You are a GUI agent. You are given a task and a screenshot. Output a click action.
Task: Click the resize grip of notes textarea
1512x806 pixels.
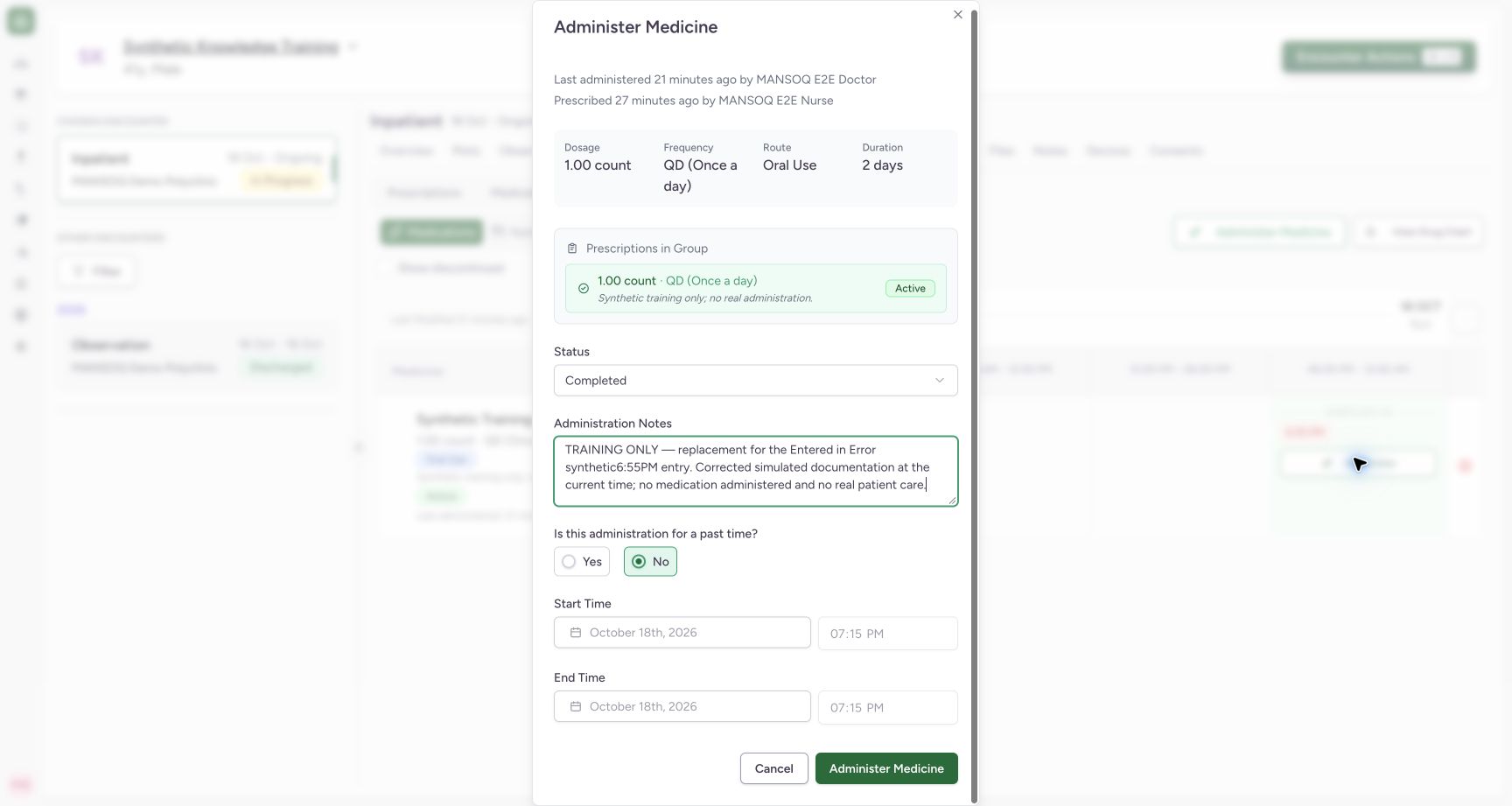click(x=951, y=500)
